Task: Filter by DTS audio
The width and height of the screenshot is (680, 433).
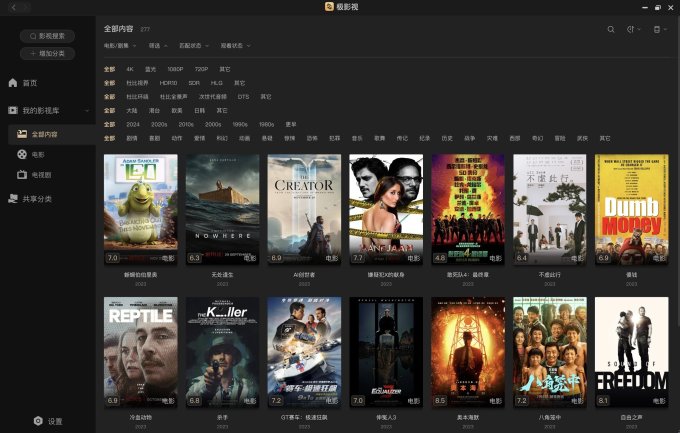Action: (x=243, y=97)
